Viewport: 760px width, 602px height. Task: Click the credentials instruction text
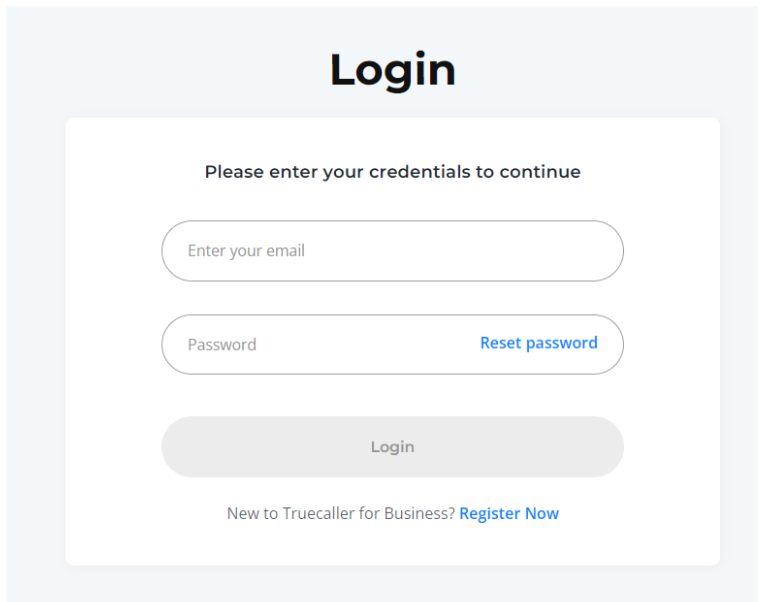pos(392,172)
